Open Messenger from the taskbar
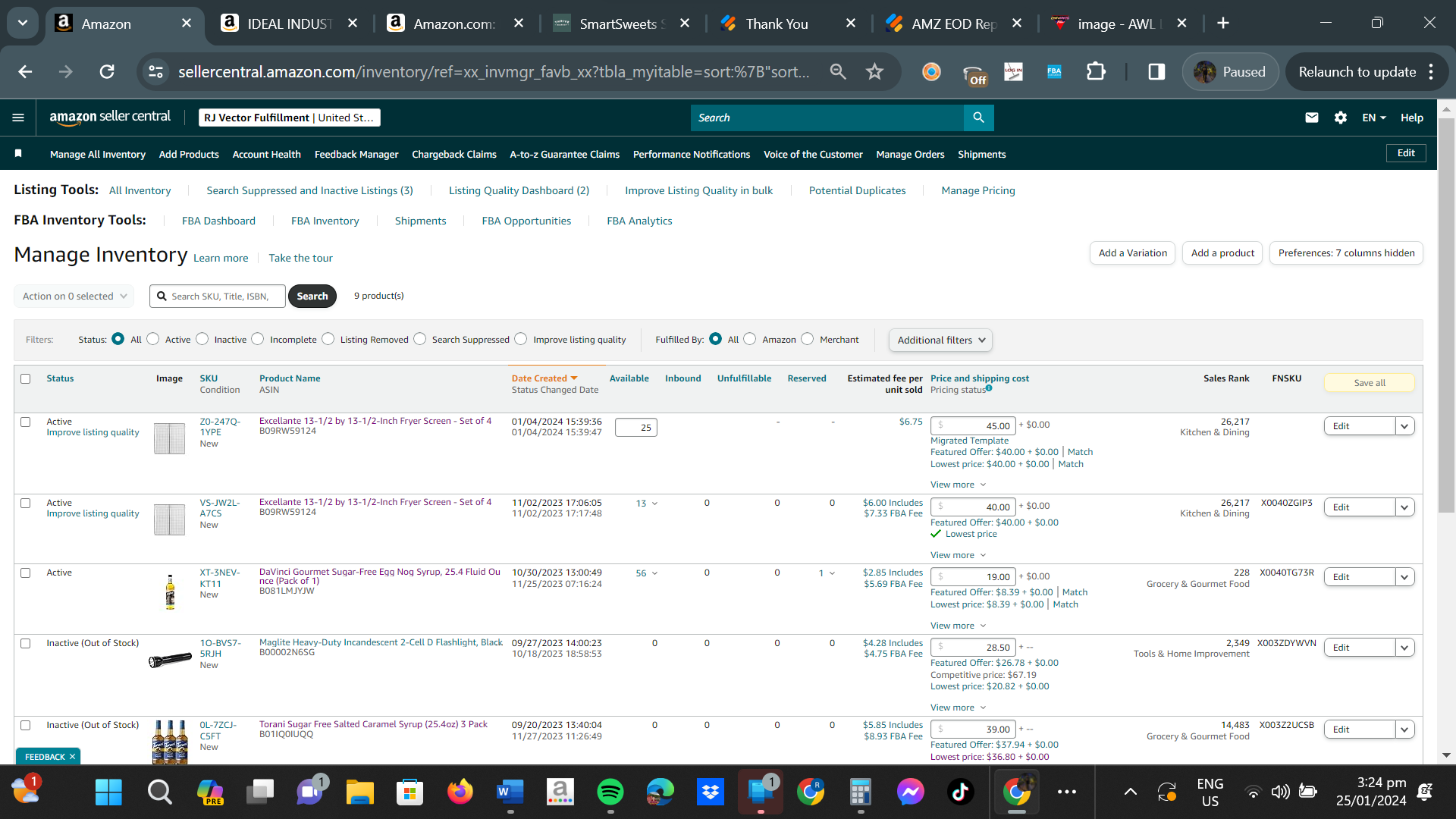 click(910, 792)
